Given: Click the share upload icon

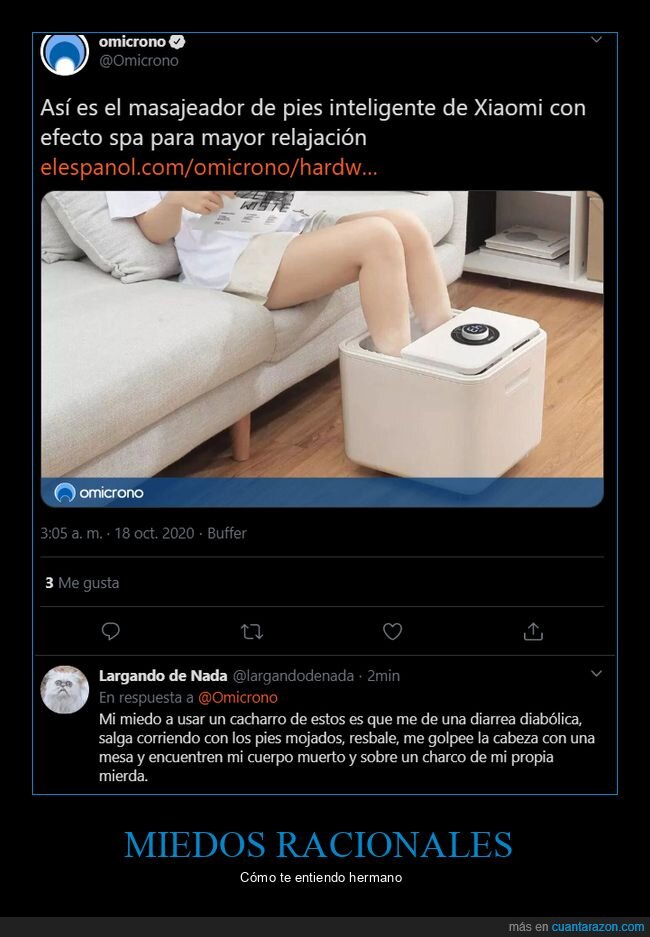Looking at the screenshot, I should [x=533, y=631].
